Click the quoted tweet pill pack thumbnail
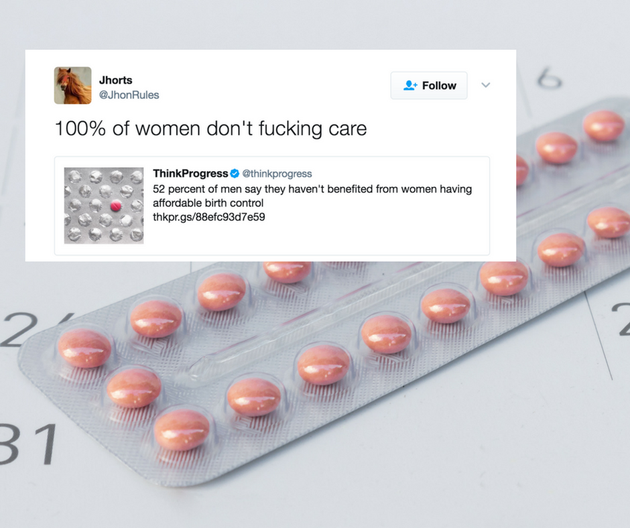Viewport: 630px width, 528px height. click(104, 205)
